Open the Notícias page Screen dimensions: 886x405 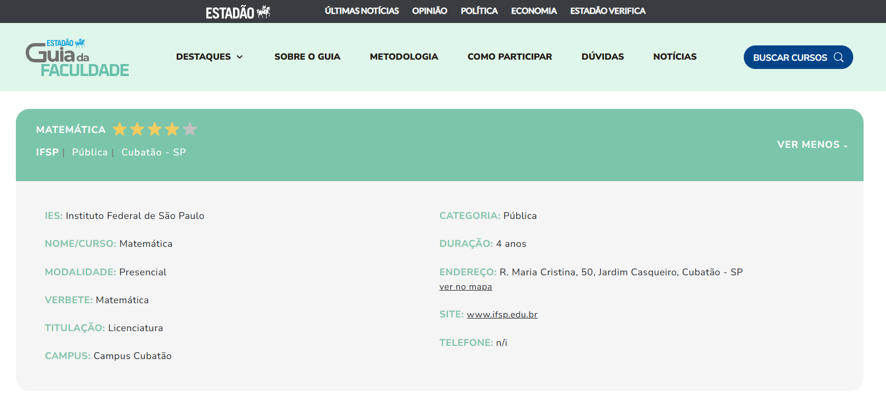coord(675,57)
